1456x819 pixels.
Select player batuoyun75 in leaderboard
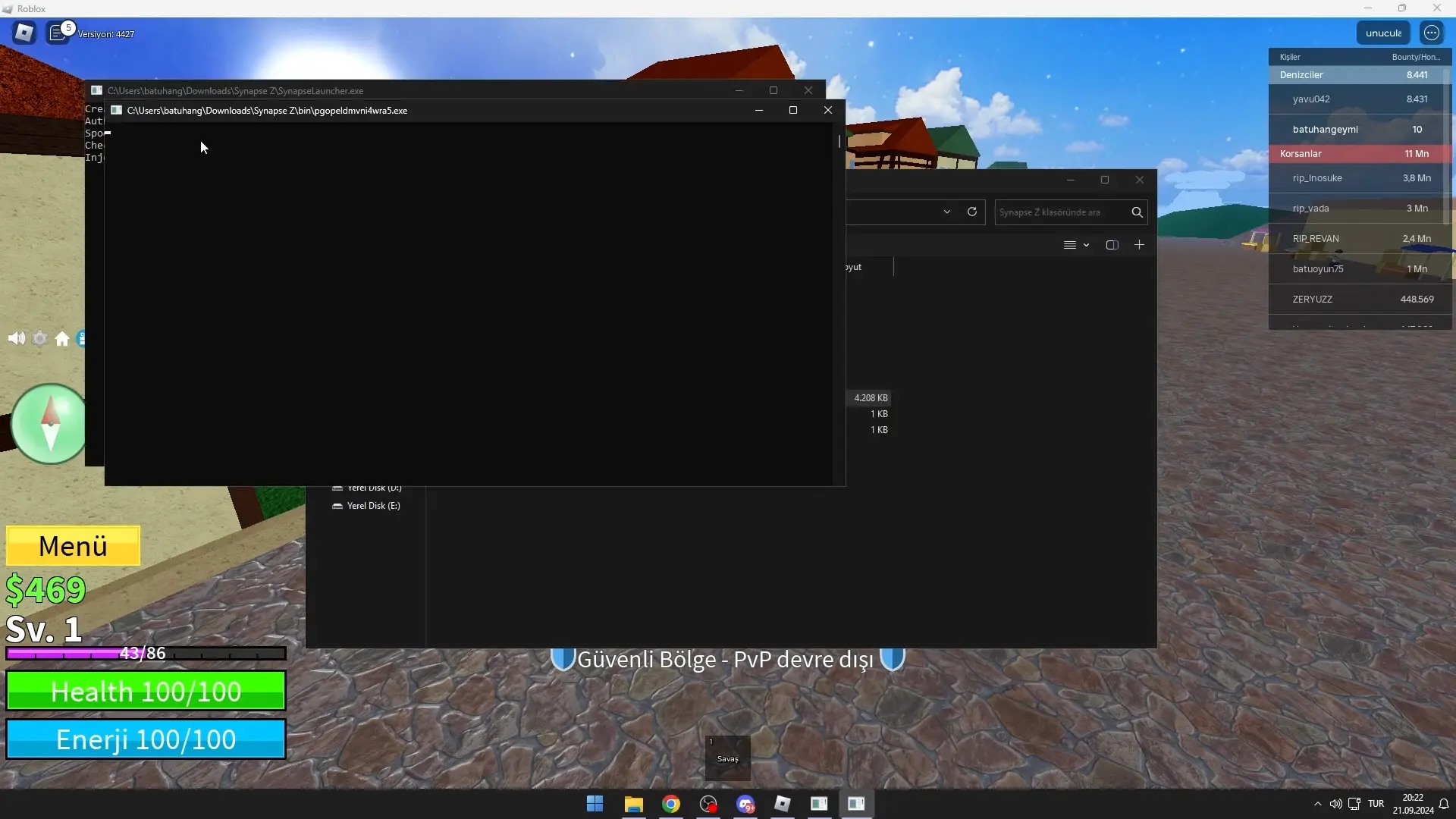pyautogui.click(x=1359, y=268)
